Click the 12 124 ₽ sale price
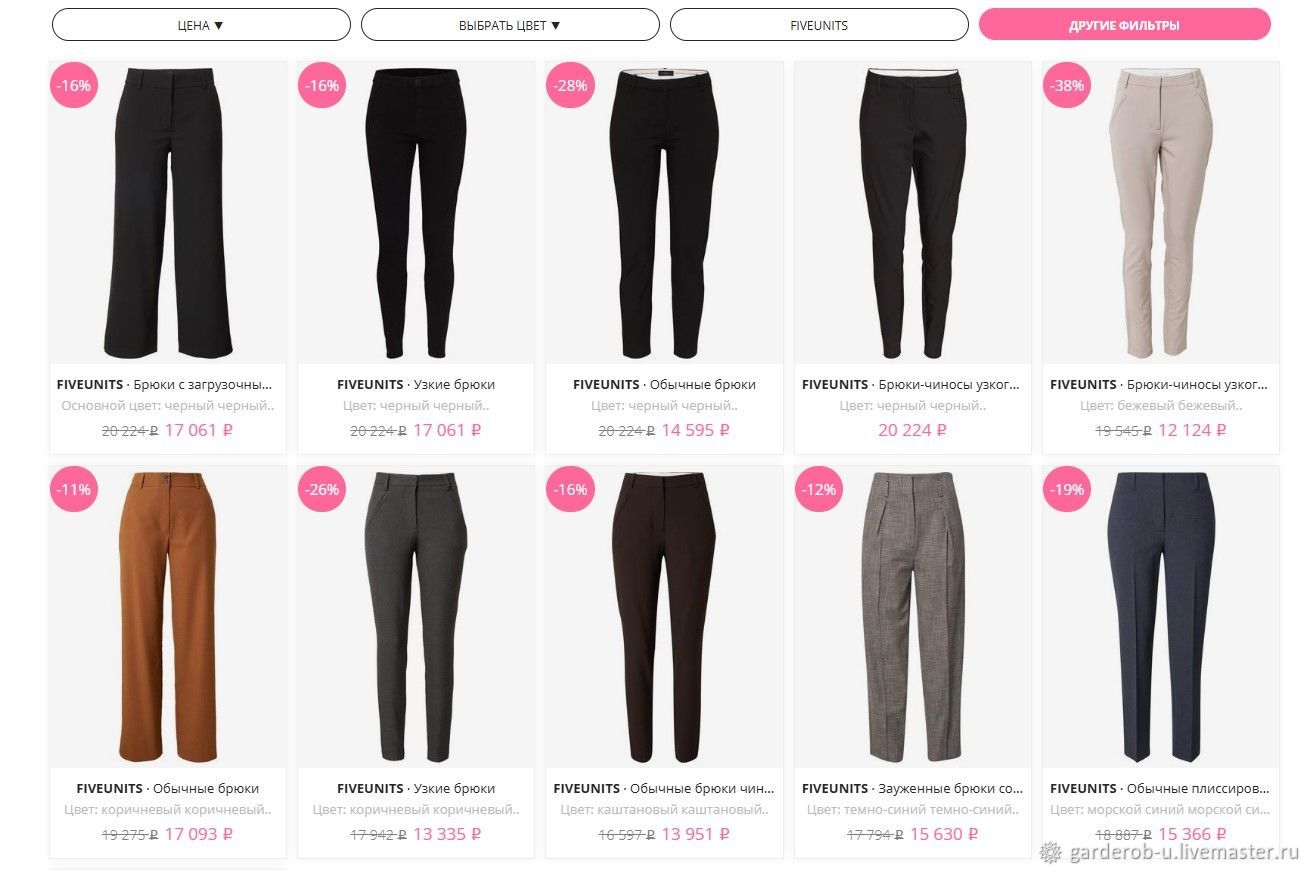Image resolution: width=1309 pixels, height=870 pixels. pos(1192,430)
